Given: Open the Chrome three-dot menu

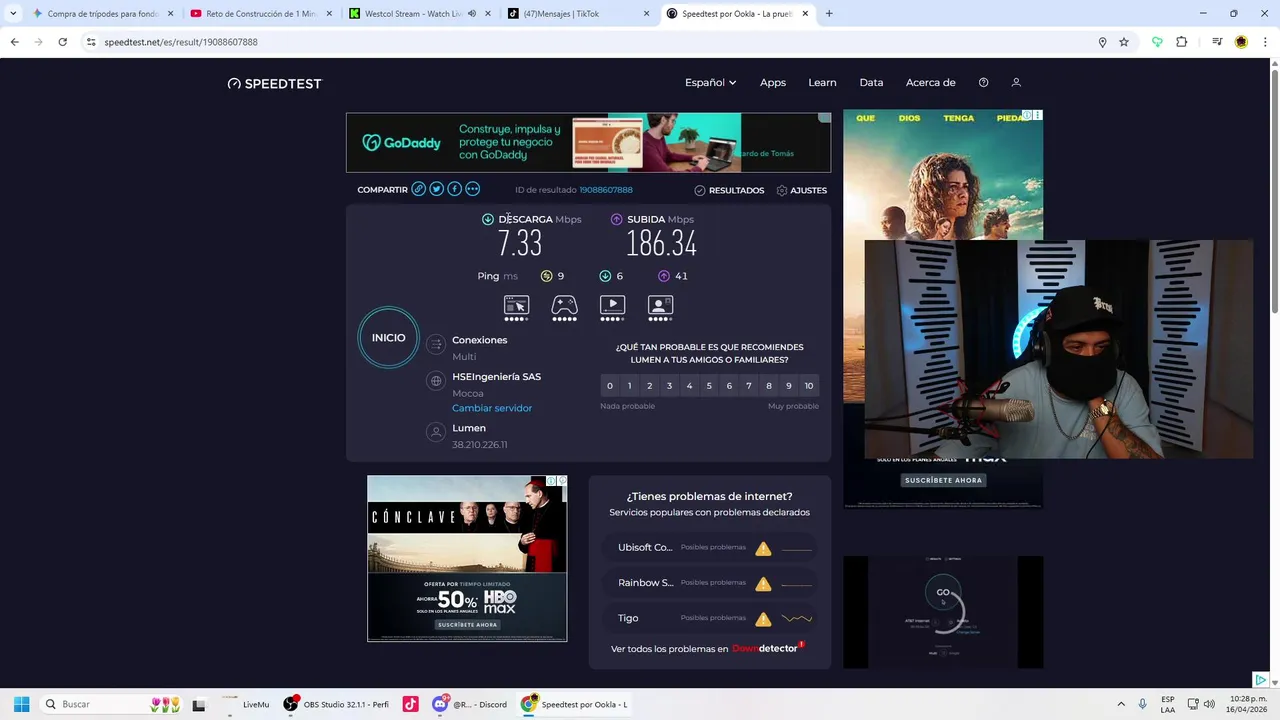Looking at the screenshot, I should [1265, 42].
